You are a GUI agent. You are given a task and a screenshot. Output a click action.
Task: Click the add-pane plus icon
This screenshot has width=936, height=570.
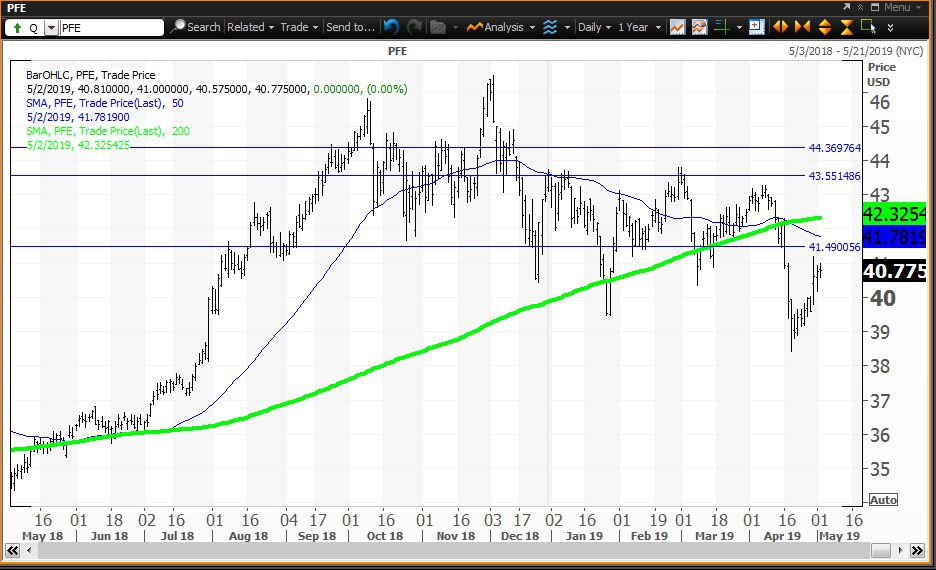756,27
